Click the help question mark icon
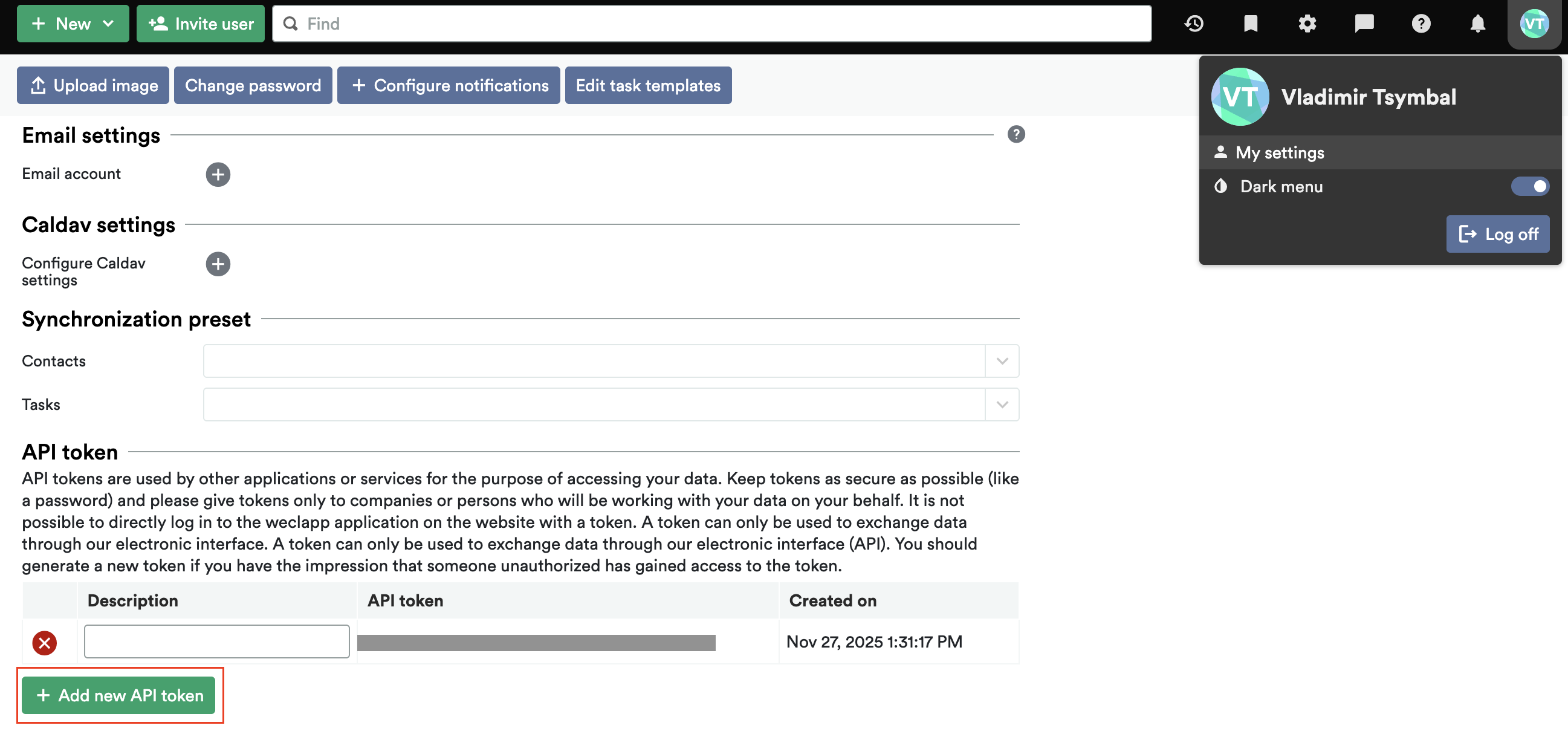Image resolution: width=1568 pixels, height=734 pixels. pos(1420,24)
